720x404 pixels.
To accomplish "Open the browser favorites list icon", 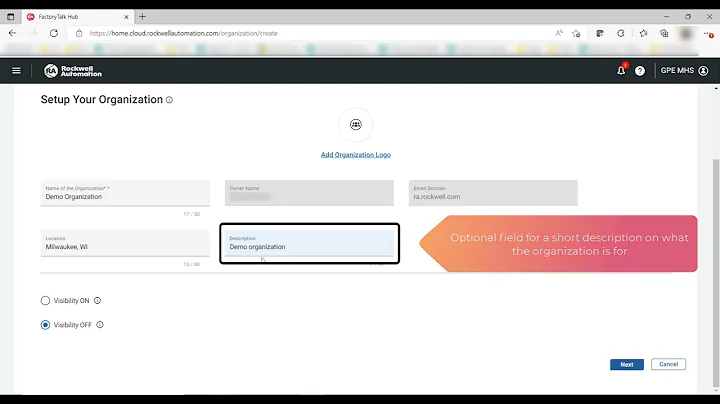I will 643,33.
